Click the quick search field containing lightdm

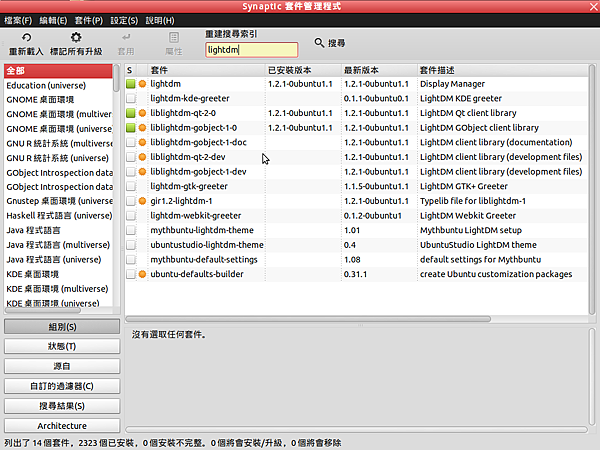coord(251,50)
